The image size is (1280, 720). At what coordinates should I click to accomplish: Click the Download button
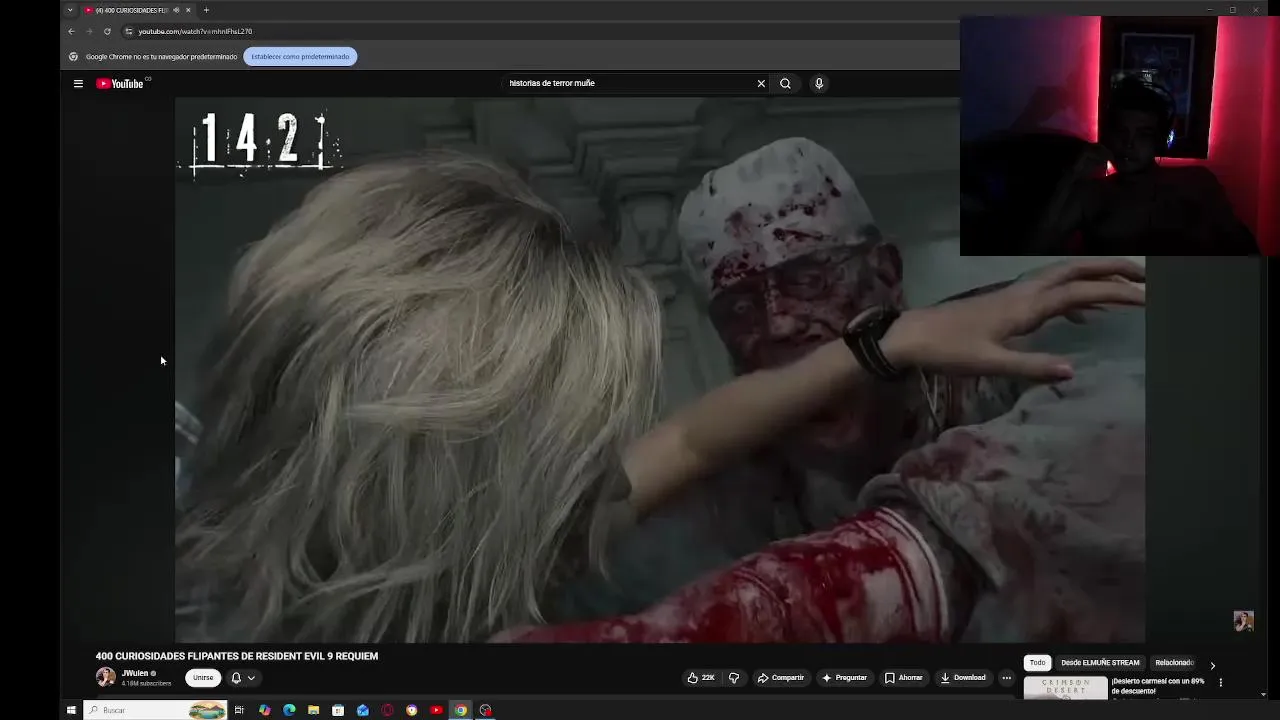click(x=963, y=678)
